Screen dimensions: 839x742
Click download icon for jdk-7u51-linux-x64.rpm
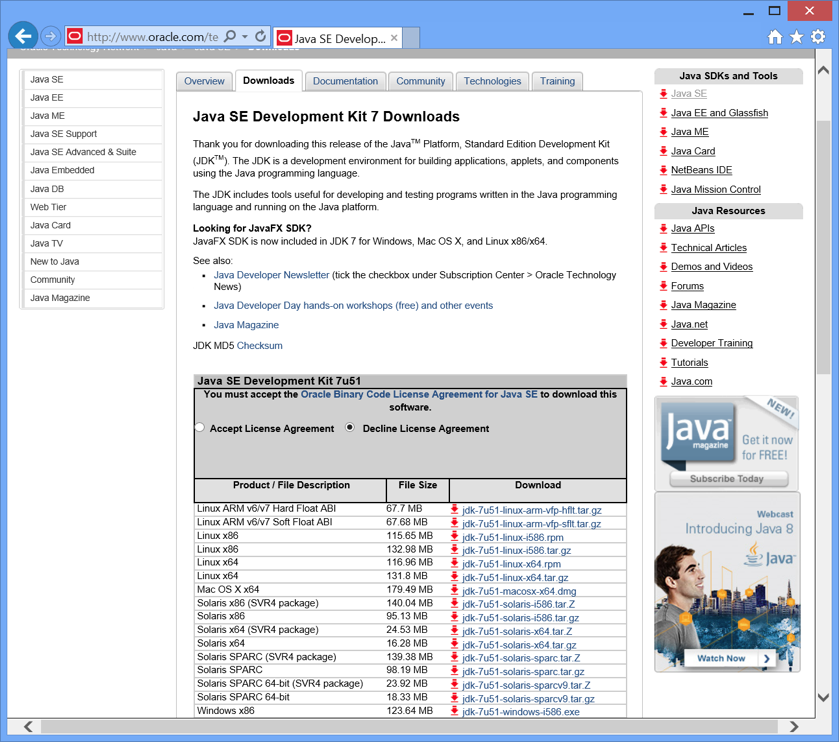(454, 563)
